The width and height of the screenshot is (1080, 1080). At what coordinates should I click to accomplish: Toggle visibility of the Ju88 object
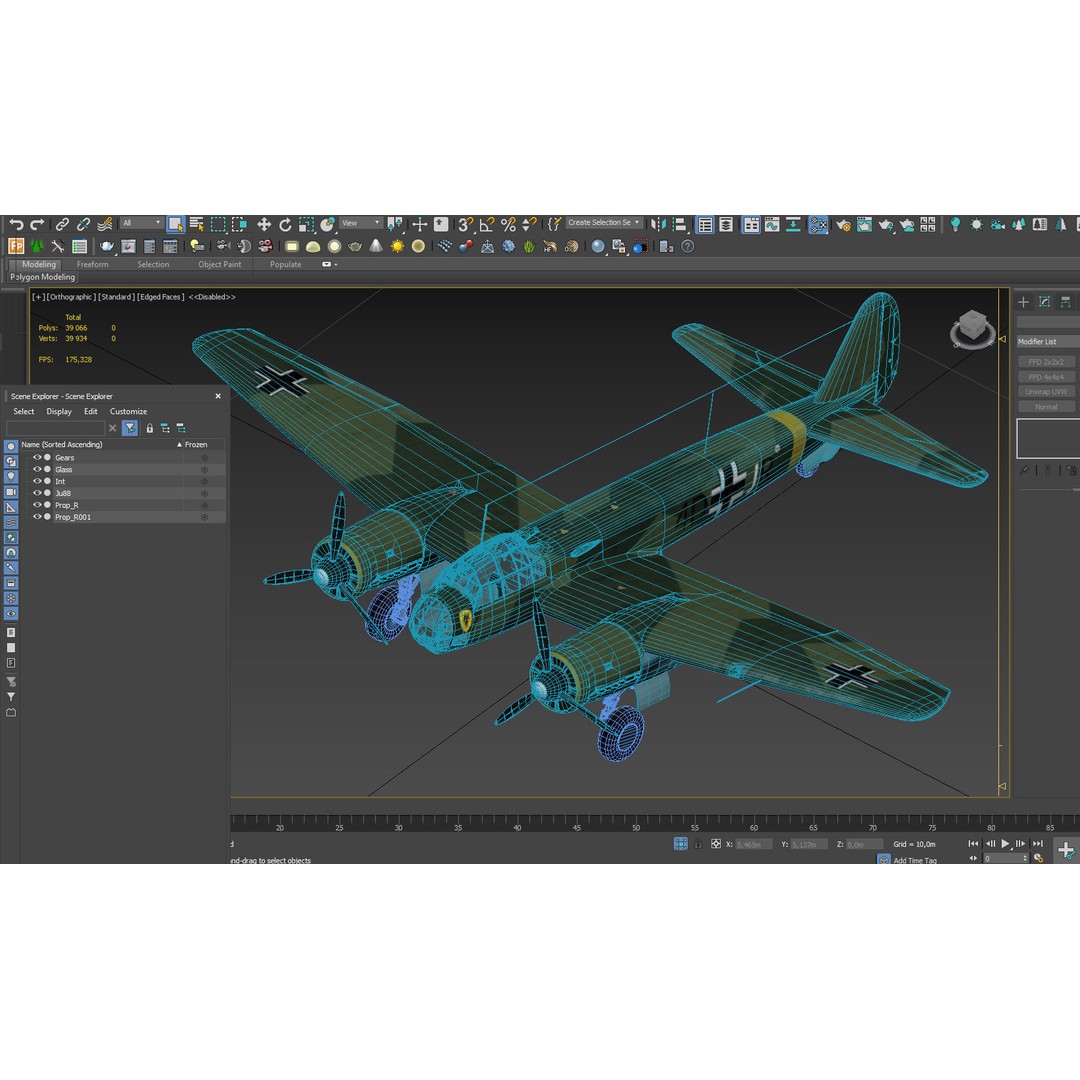[37, 493]
